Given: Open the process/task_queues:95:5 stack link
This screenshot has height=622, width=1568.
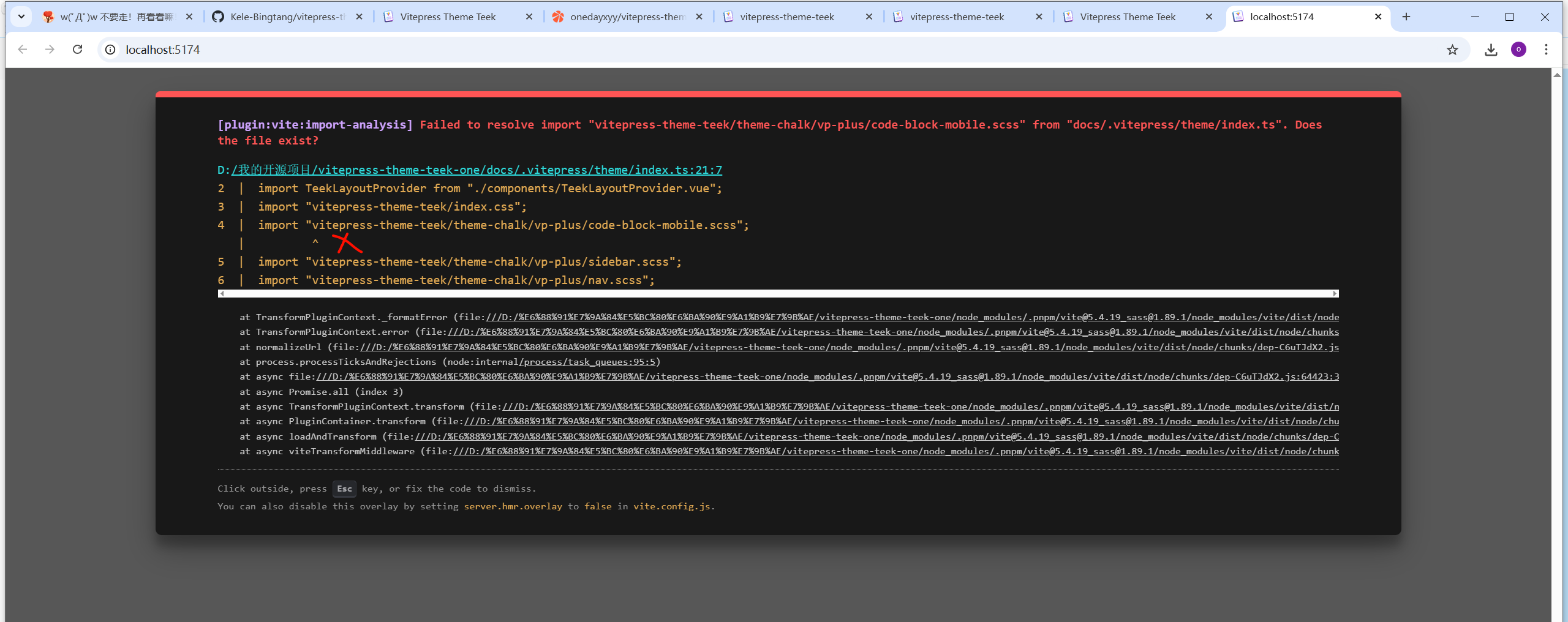Looking at the screenshot, I should (588, 362).
